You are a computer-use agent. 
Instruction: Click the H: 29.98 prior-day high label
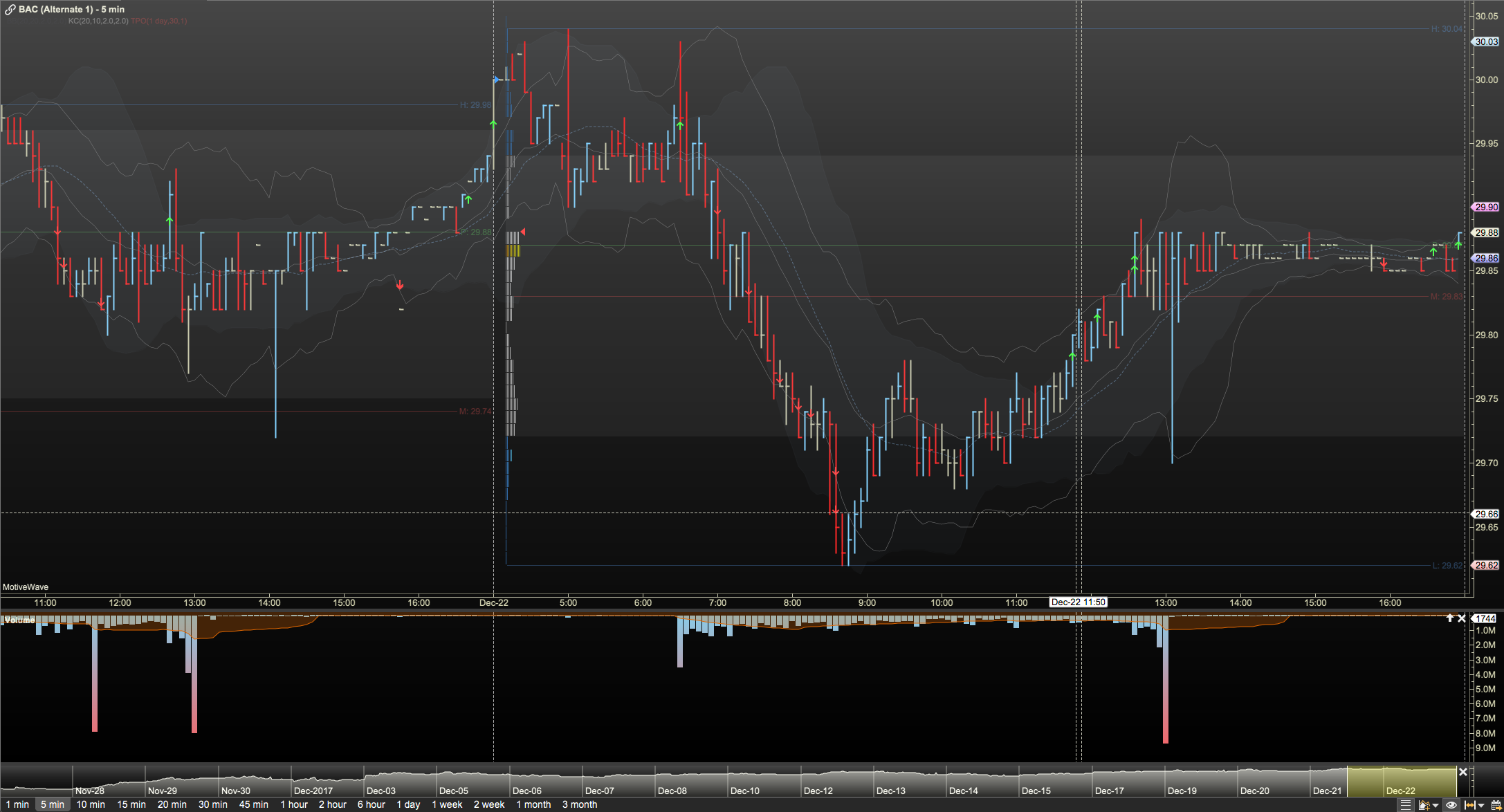(x=476, y=105)
